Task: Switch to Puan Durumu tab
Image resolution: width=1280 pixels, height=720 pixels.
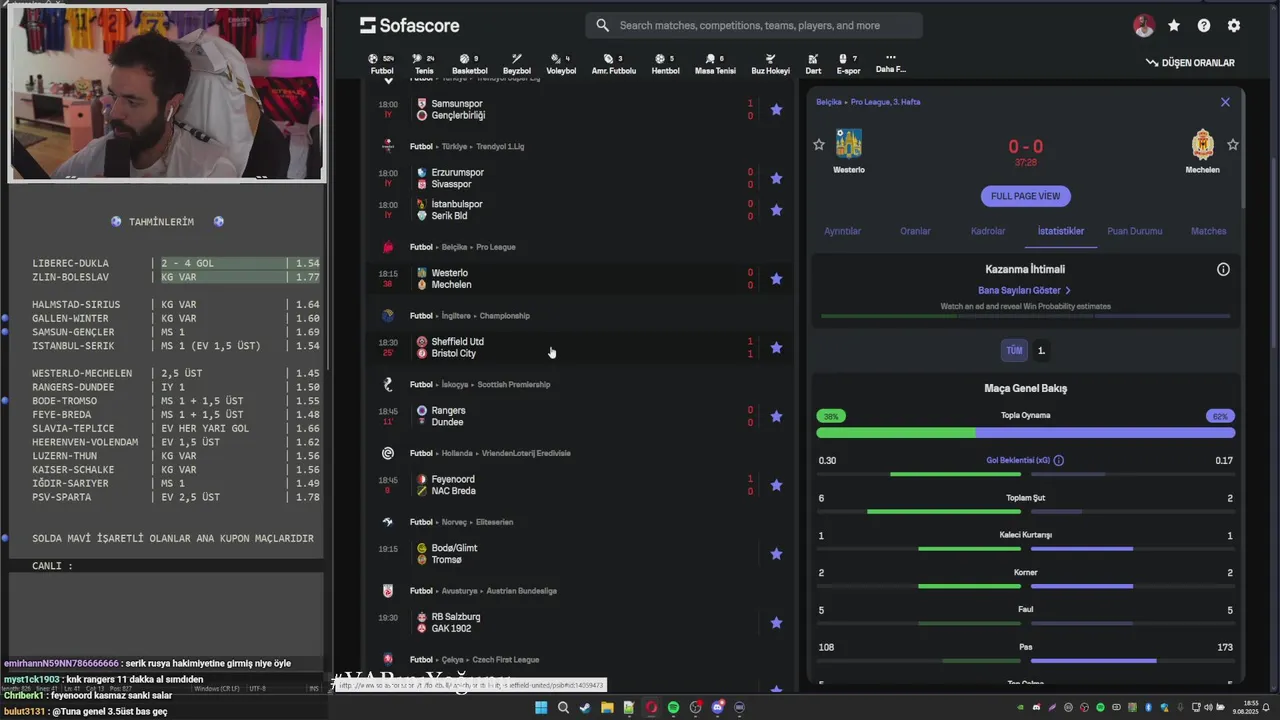Action: point(1135,231)
